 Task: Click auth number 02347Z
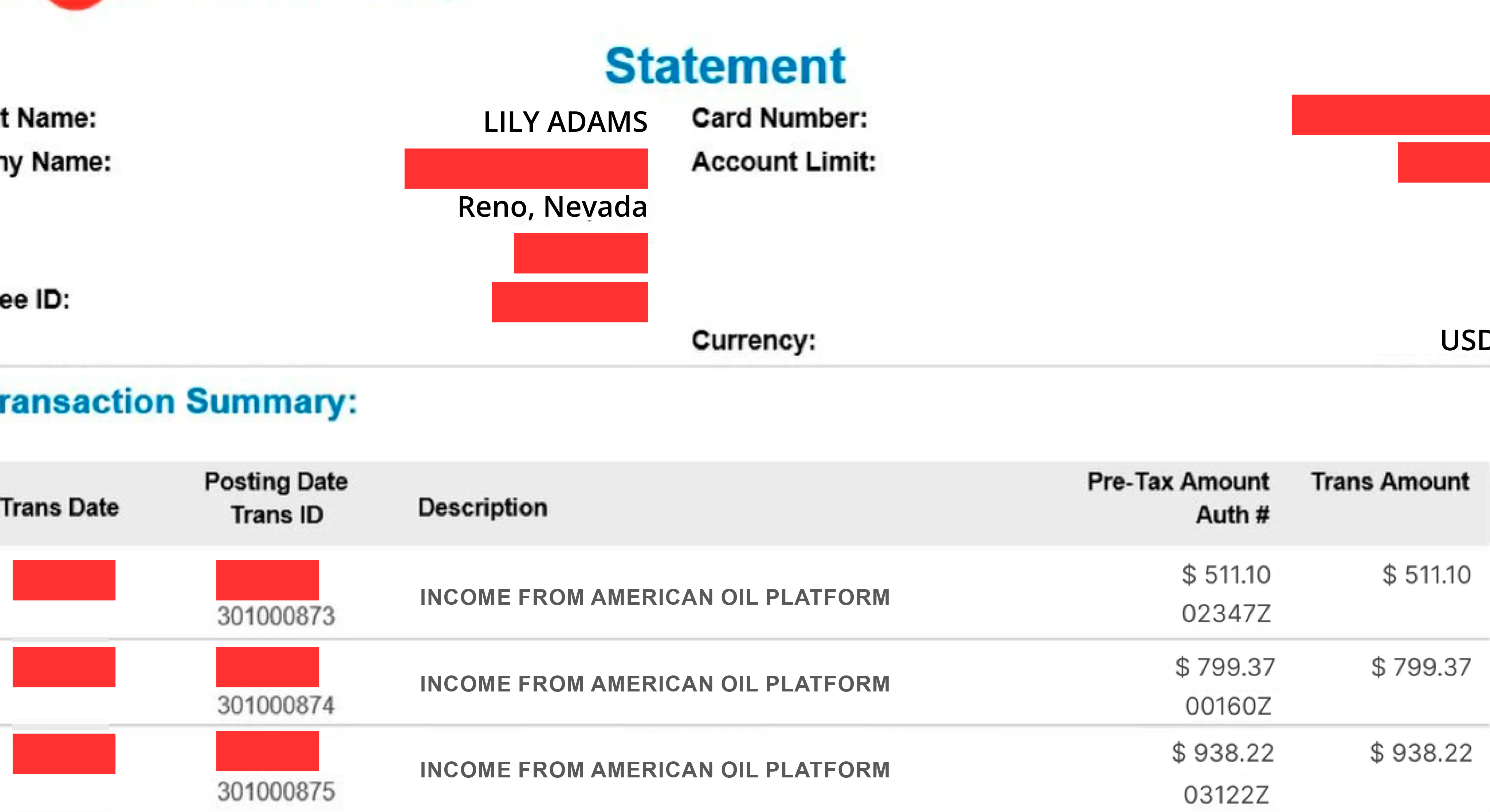coord(1226,614)
